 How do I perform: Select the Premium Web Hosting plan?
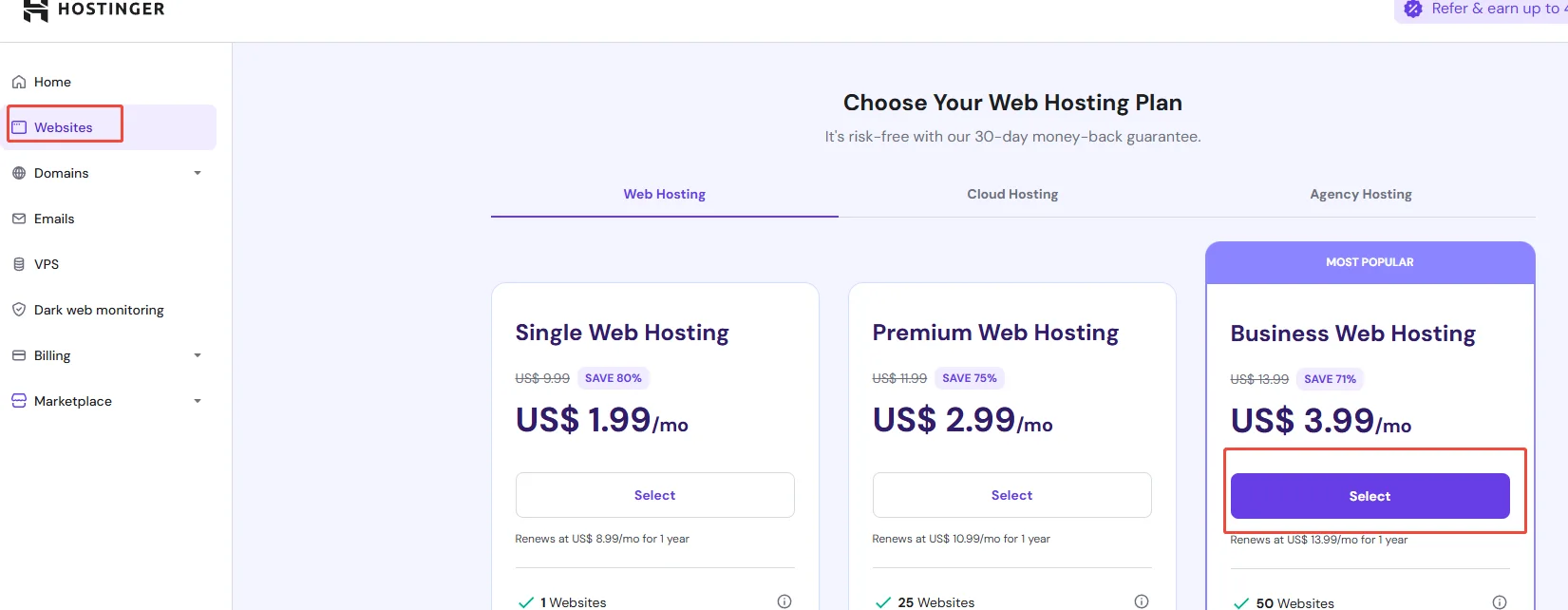(x=1012, y=495)
